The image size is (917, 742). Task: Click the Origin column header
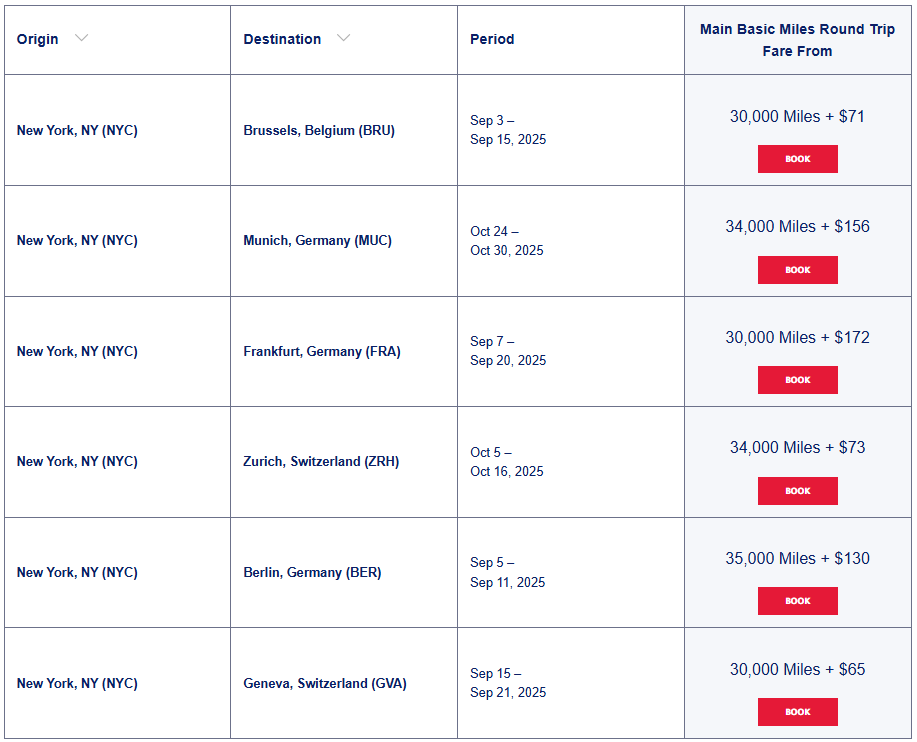(37, 39)
